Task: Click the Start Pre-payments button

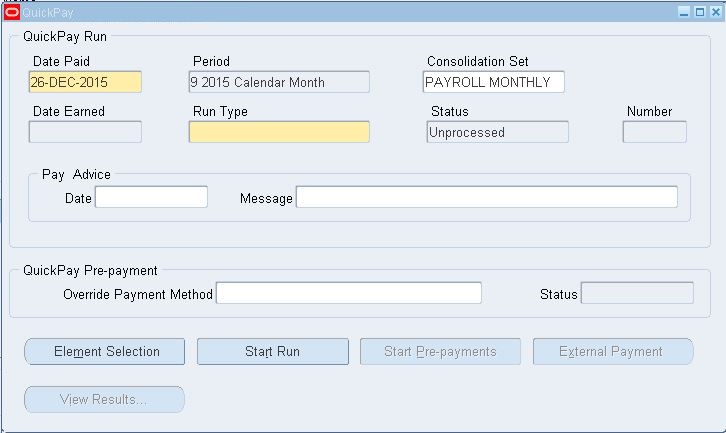Action: (x=440, y=351)
